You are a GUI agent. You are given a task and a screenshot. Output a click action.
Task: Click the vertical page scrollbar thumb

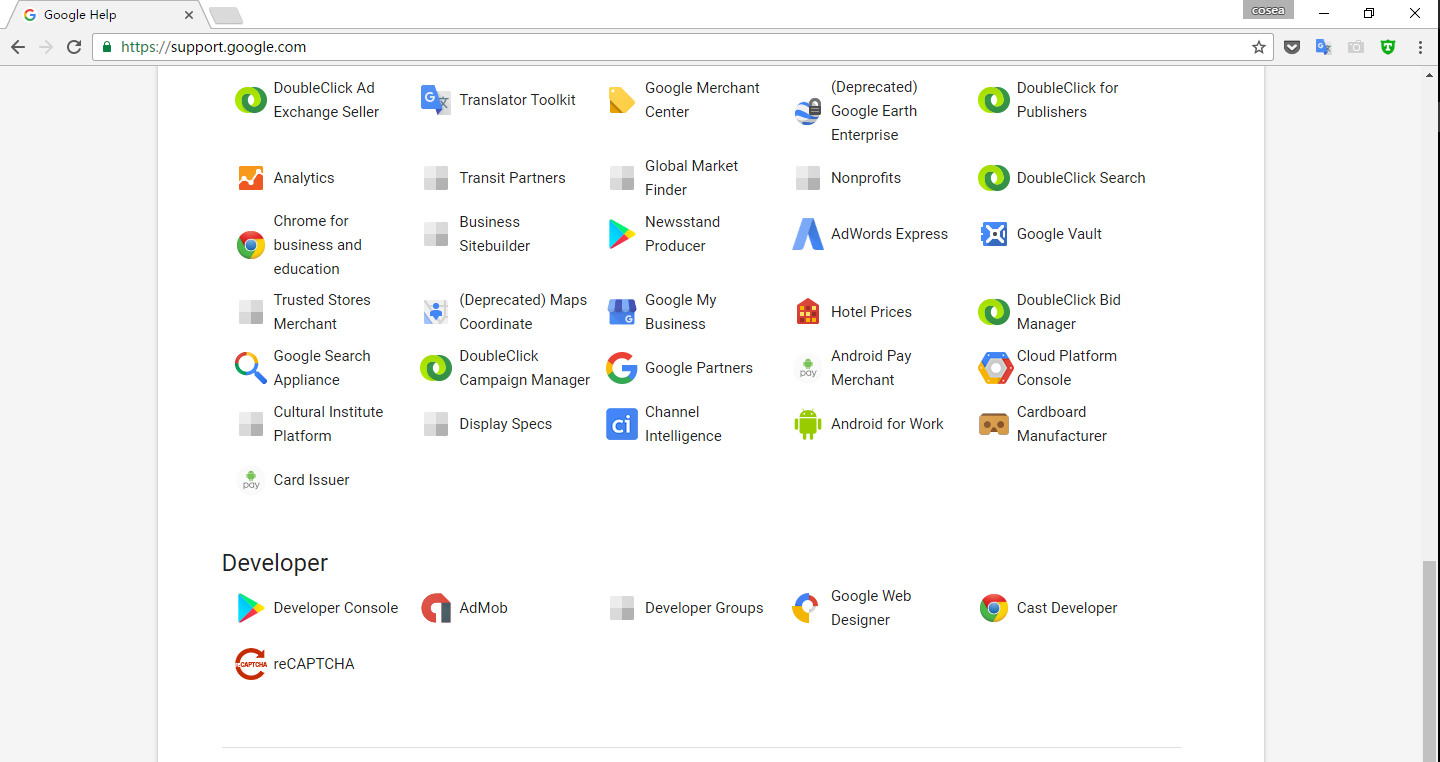(1430, 661)
